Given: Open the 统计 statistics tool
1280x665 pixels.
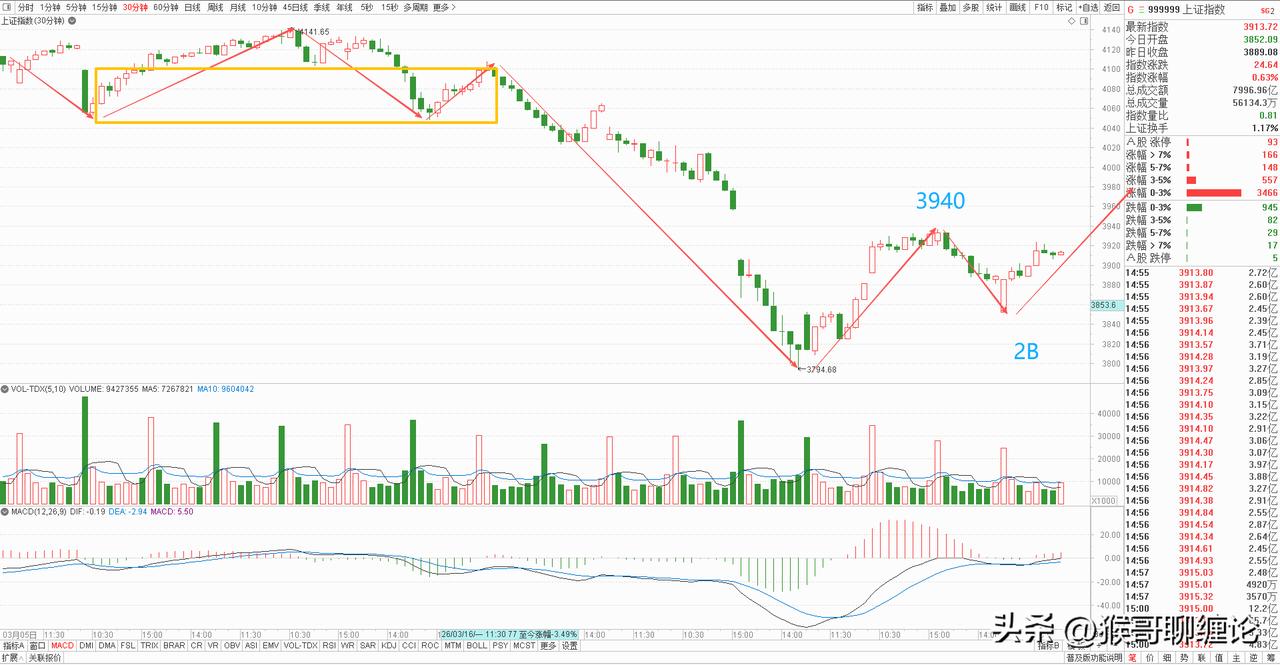Looking at the screenshot, I should click(x=994, y=7).
